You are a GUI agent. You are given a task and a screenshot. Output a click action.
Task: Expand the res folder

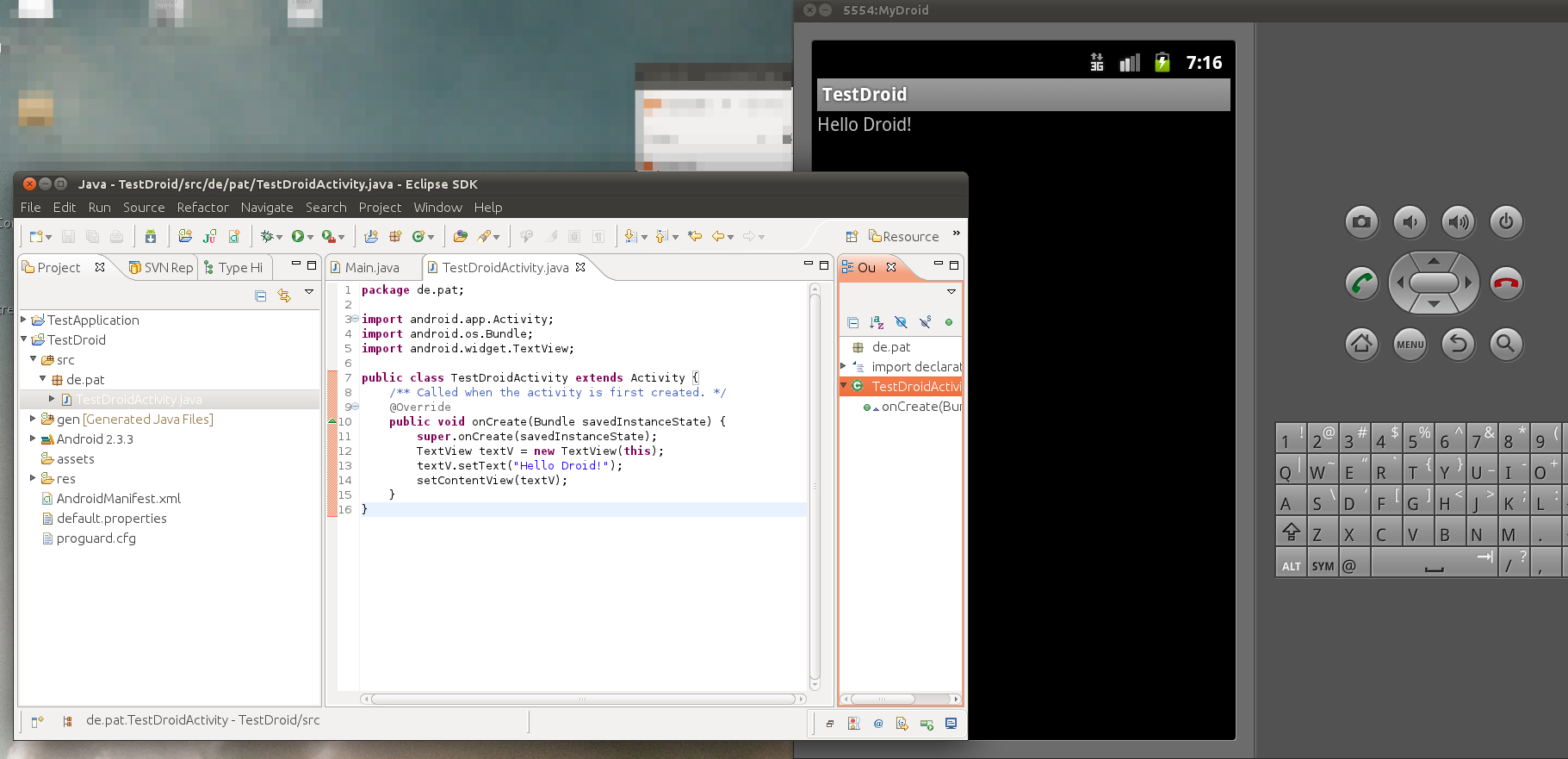coord(34,478)
